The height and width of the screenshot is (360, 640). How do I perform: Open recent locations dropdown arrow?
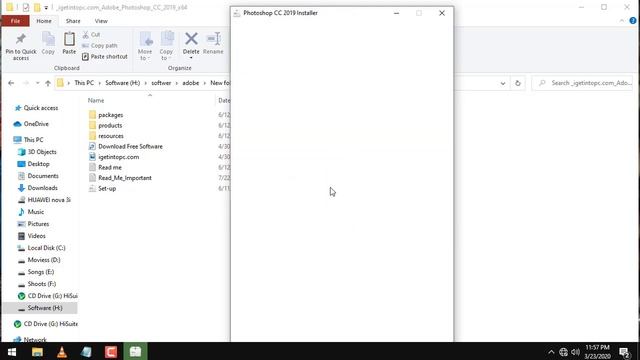pyautogui.click(x=37, y=83)
